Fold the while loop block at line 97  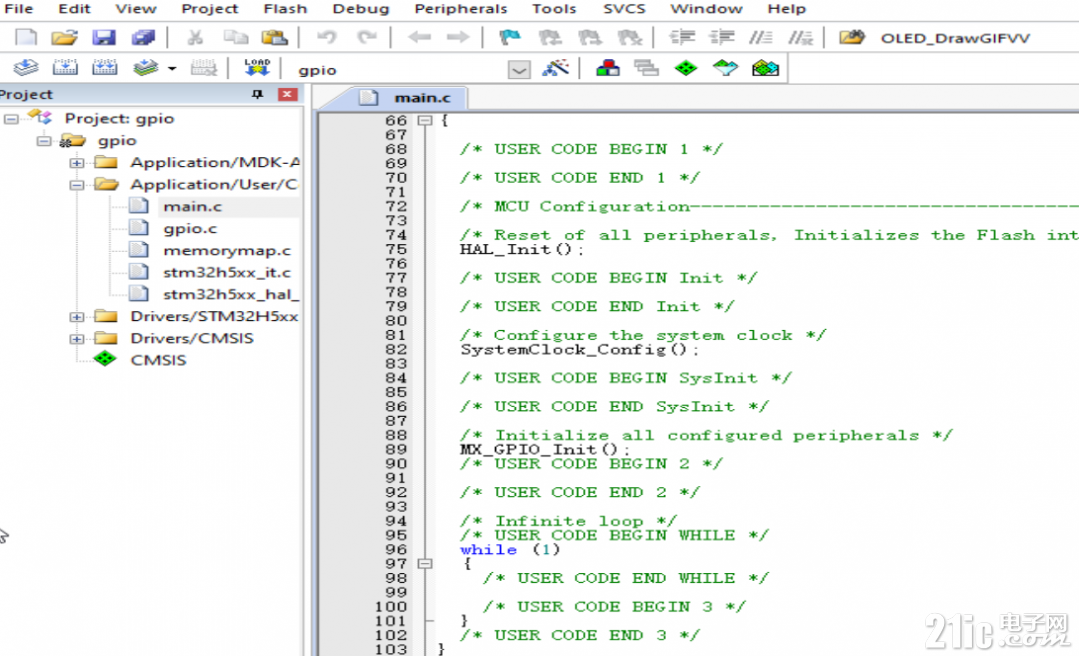click(425, 564)
